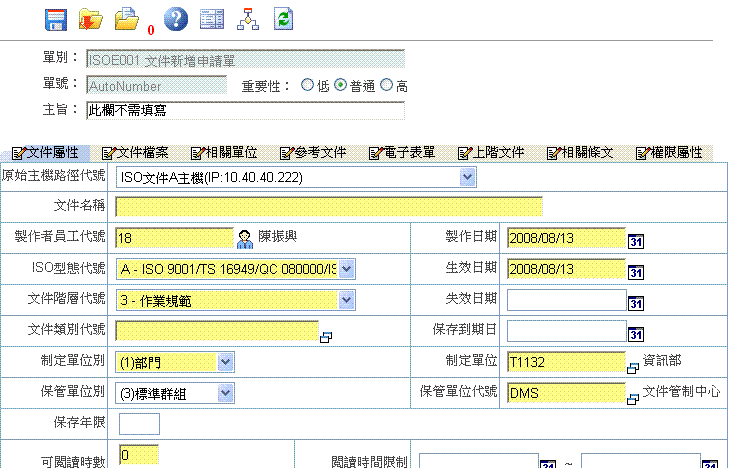This screenshot has height=468, width=731.
Task: Click the form list icon in toolbar
Action: (211, 19)
